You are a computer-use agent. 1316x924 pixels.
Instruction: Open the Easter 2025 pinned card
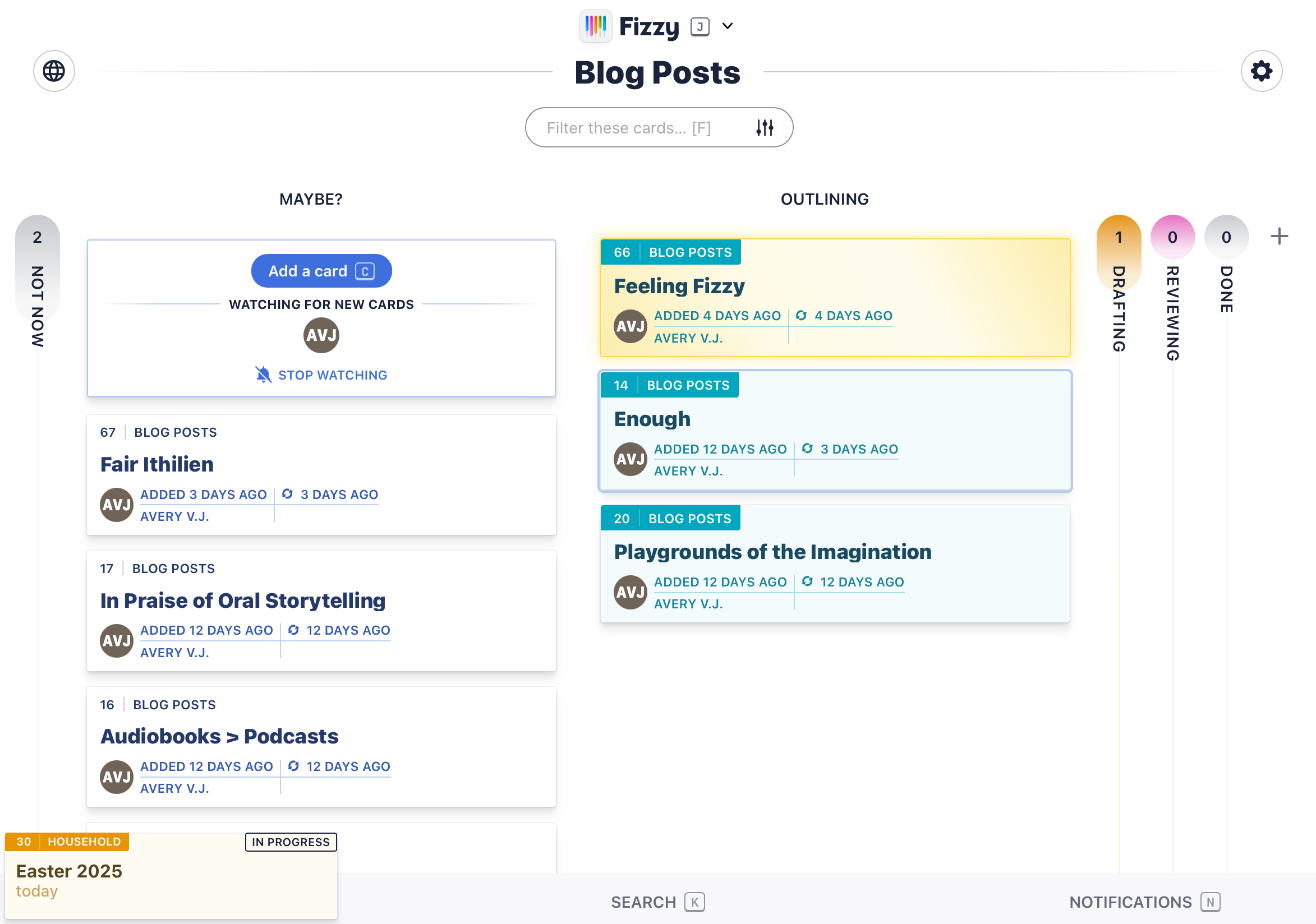[69, 871]
